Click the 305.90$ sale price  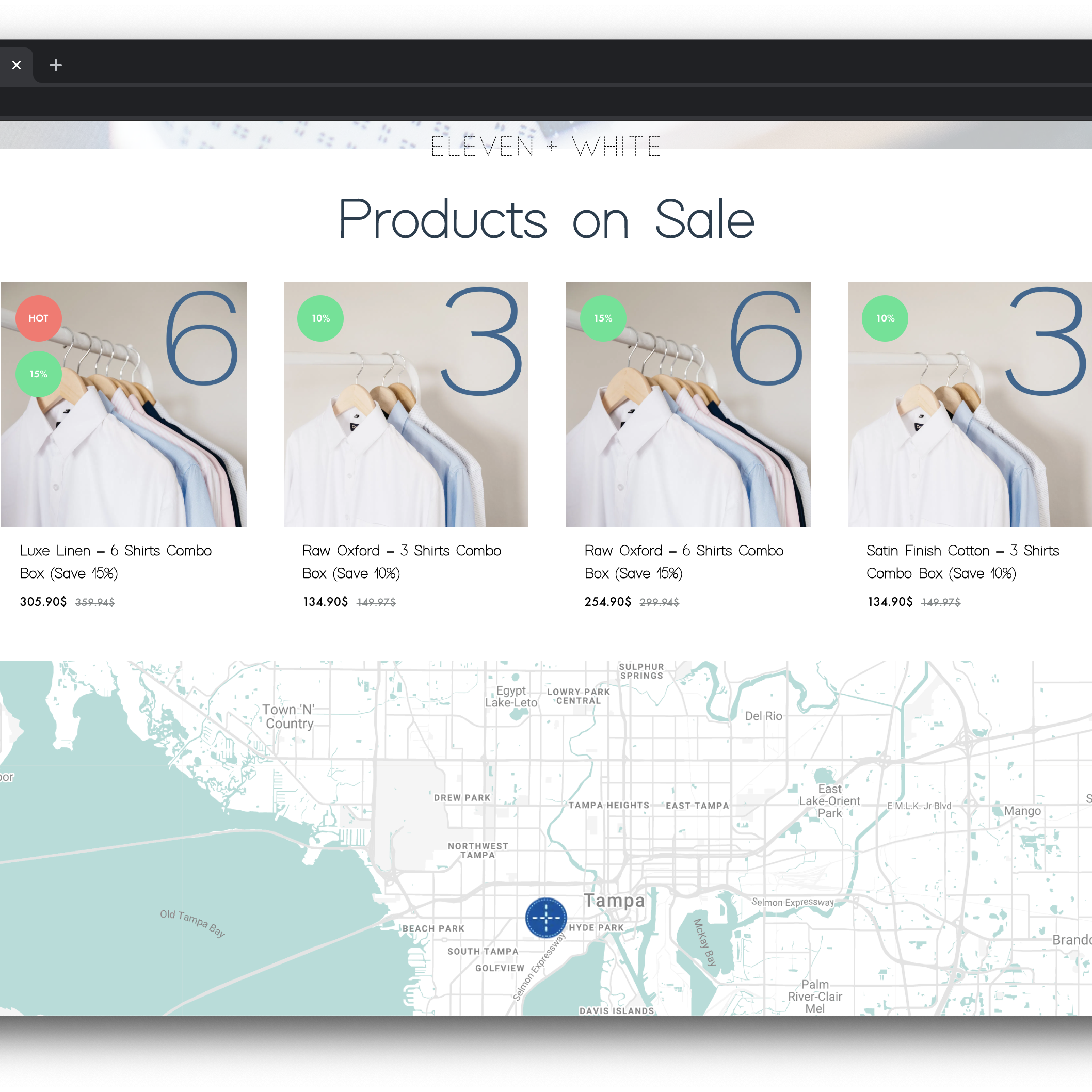point(43,602)
